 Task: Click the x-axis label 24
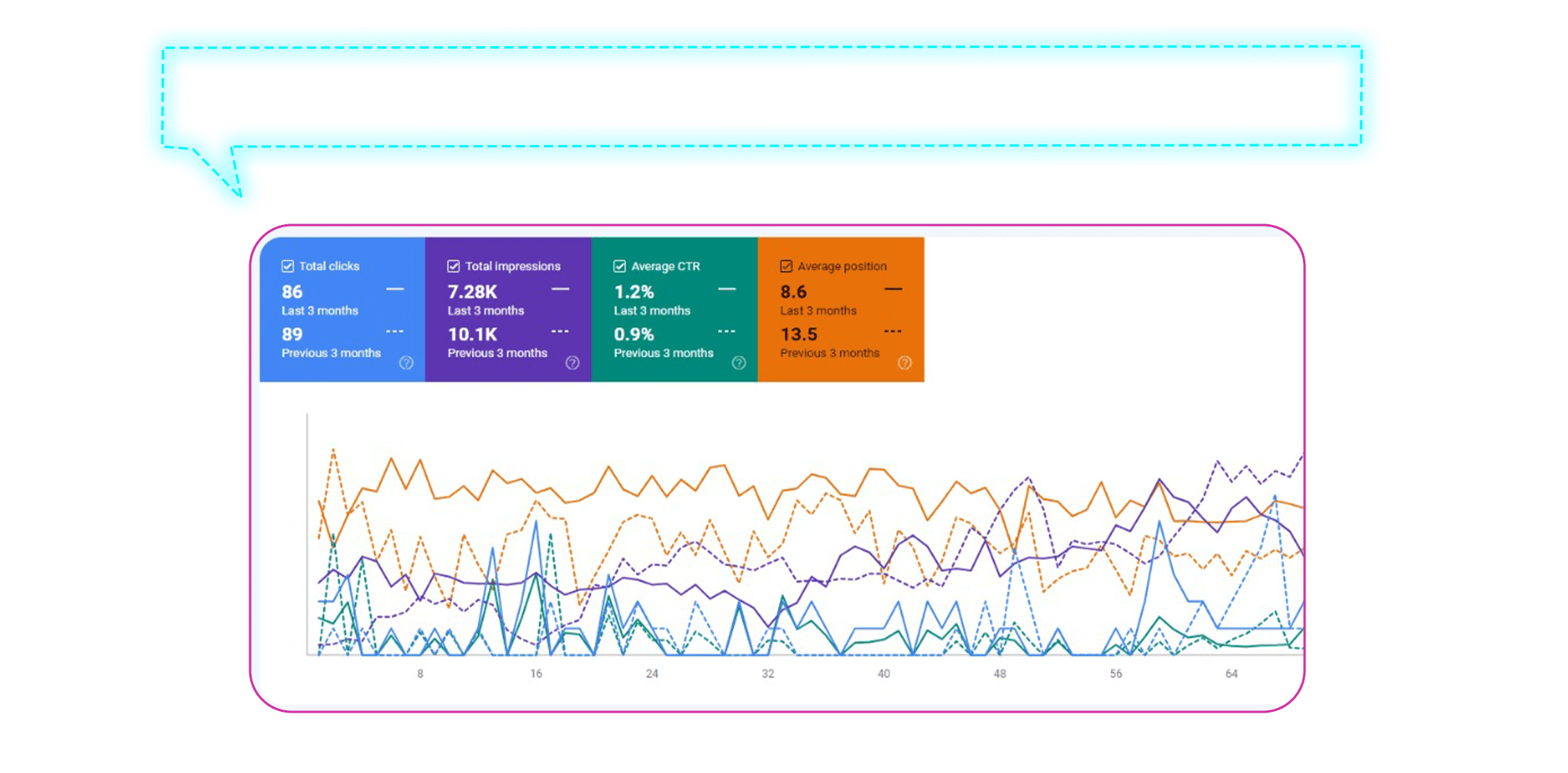click(652, 673)
